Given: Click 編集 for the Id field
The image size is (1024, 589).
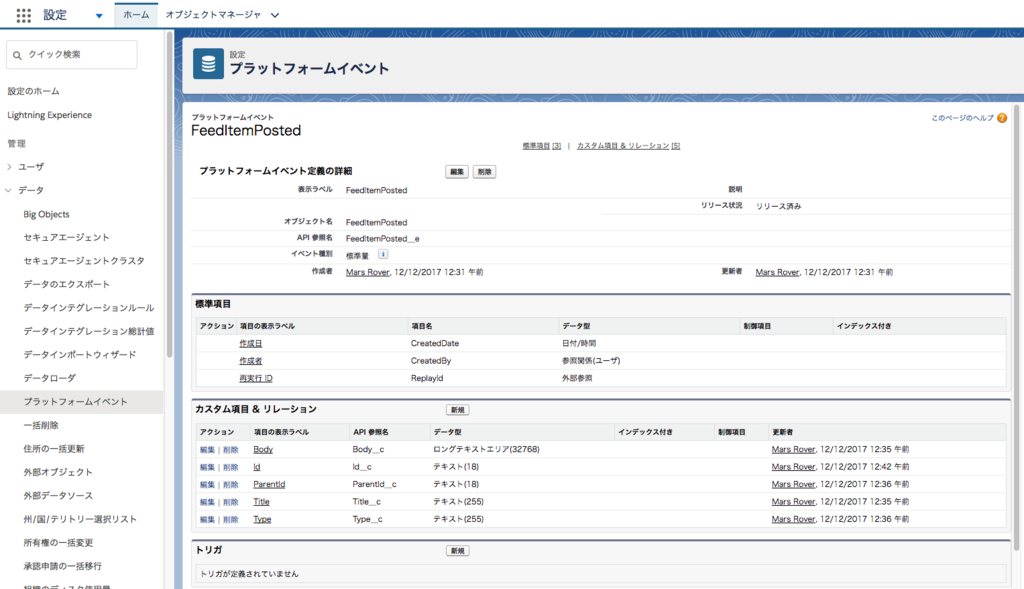Looking at the screenshot, I should [207, 468].
